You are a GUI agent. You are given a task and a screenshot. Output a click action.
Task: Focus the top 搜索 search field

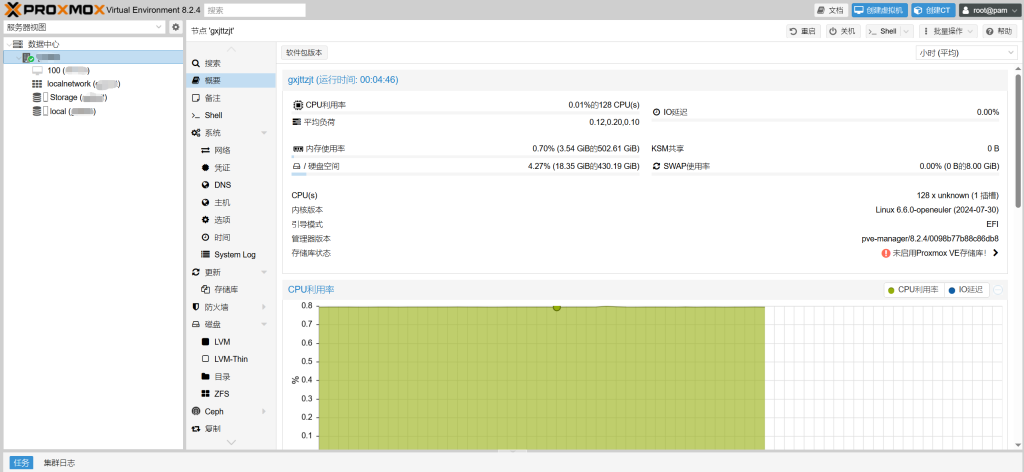coord(255,10)
